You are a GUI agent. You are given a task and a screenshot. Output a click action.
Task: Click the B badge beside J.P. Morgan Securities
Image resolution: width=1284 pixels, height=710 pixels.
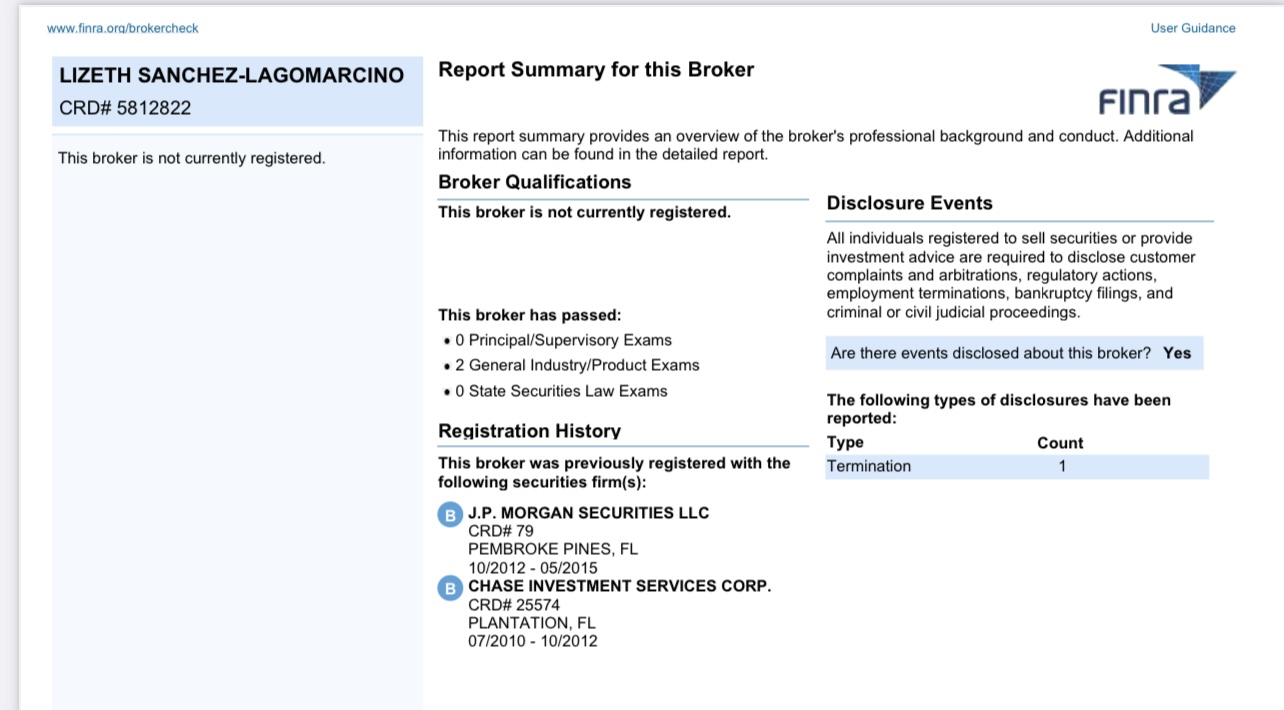point(451,515)
